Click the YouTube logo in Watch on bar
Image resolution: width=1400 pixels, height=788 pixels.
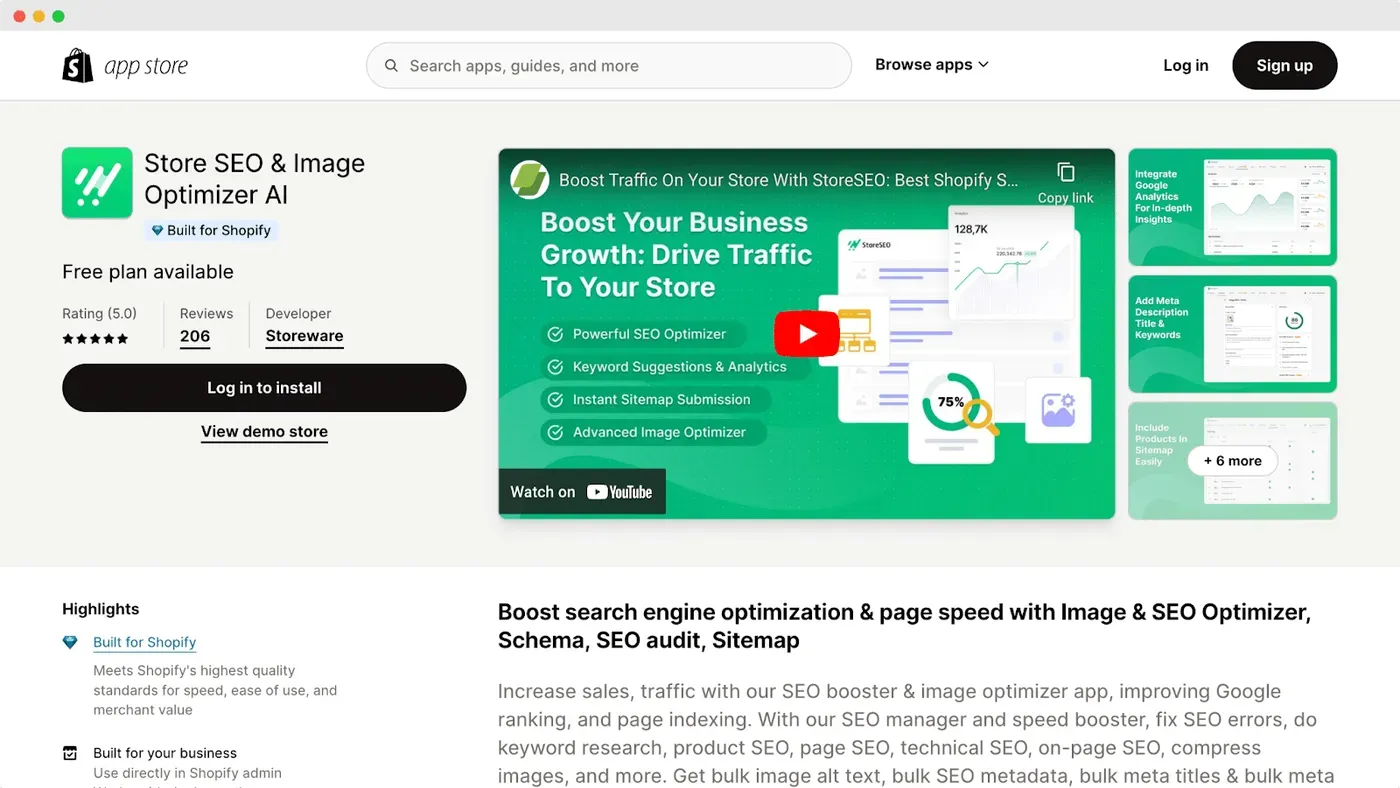pyautogui.click(x=619, y=492)
